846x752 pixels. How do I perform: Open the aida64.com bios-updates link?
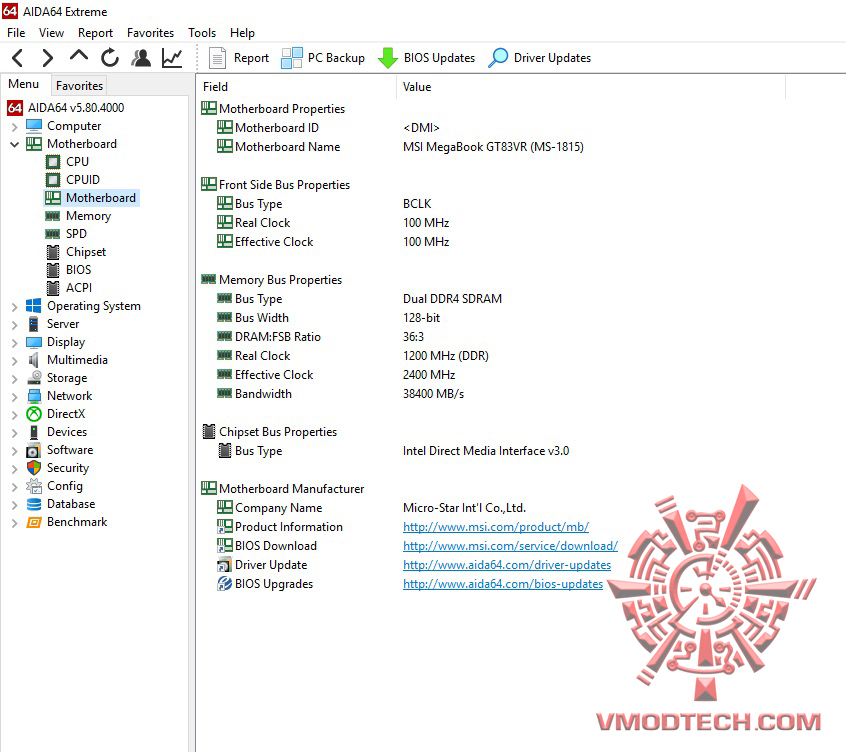pyautogui.click(x=503, y=584)
